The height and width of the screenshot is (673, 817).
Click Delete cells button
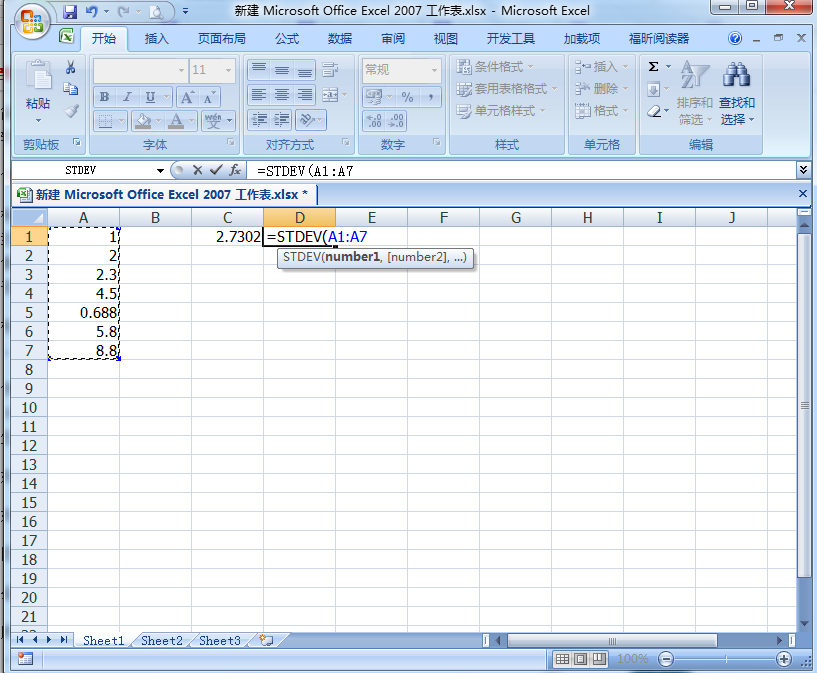click(601, 89)
